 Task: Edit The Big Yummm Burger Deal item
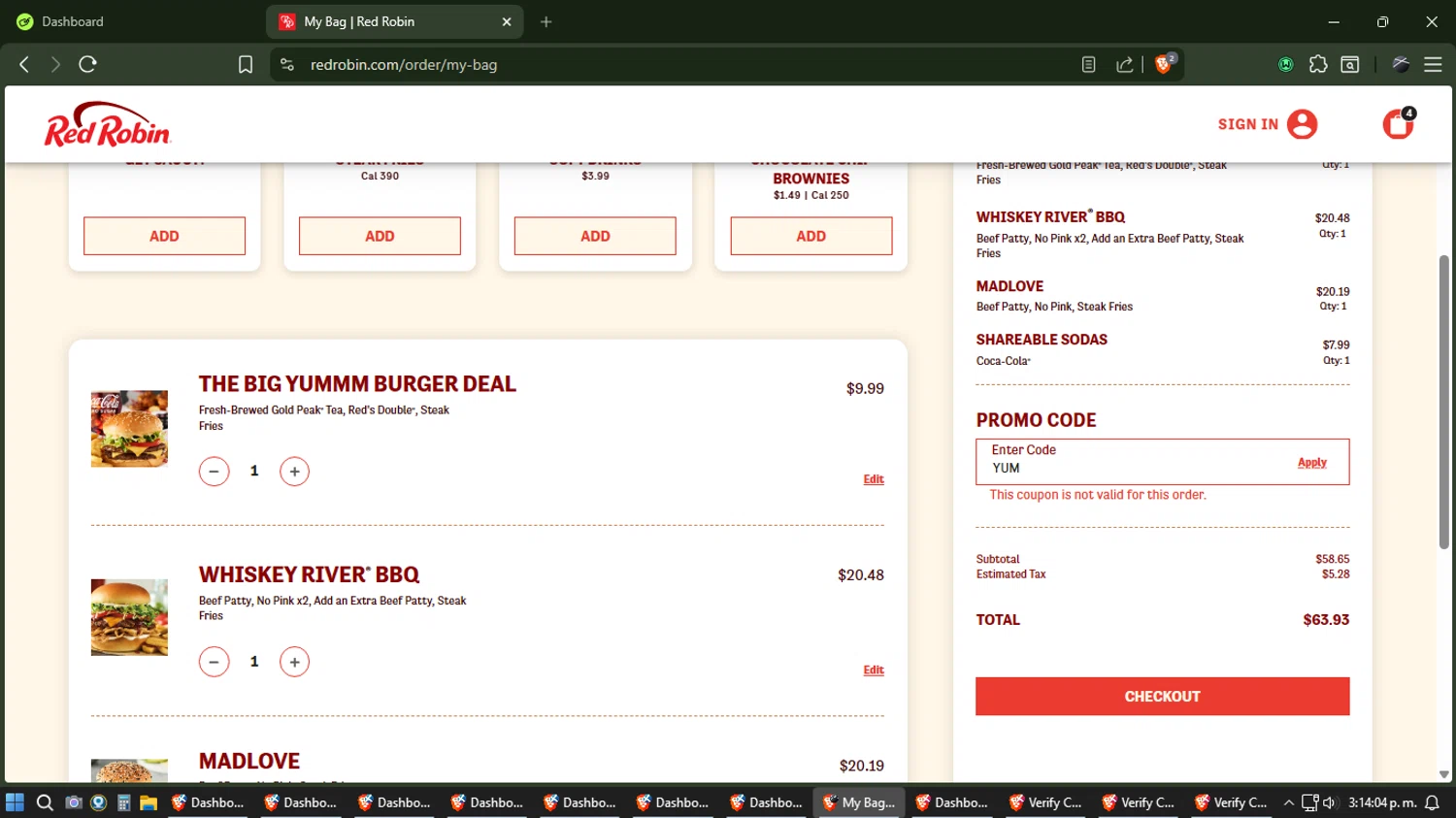[x=874, y=479]
